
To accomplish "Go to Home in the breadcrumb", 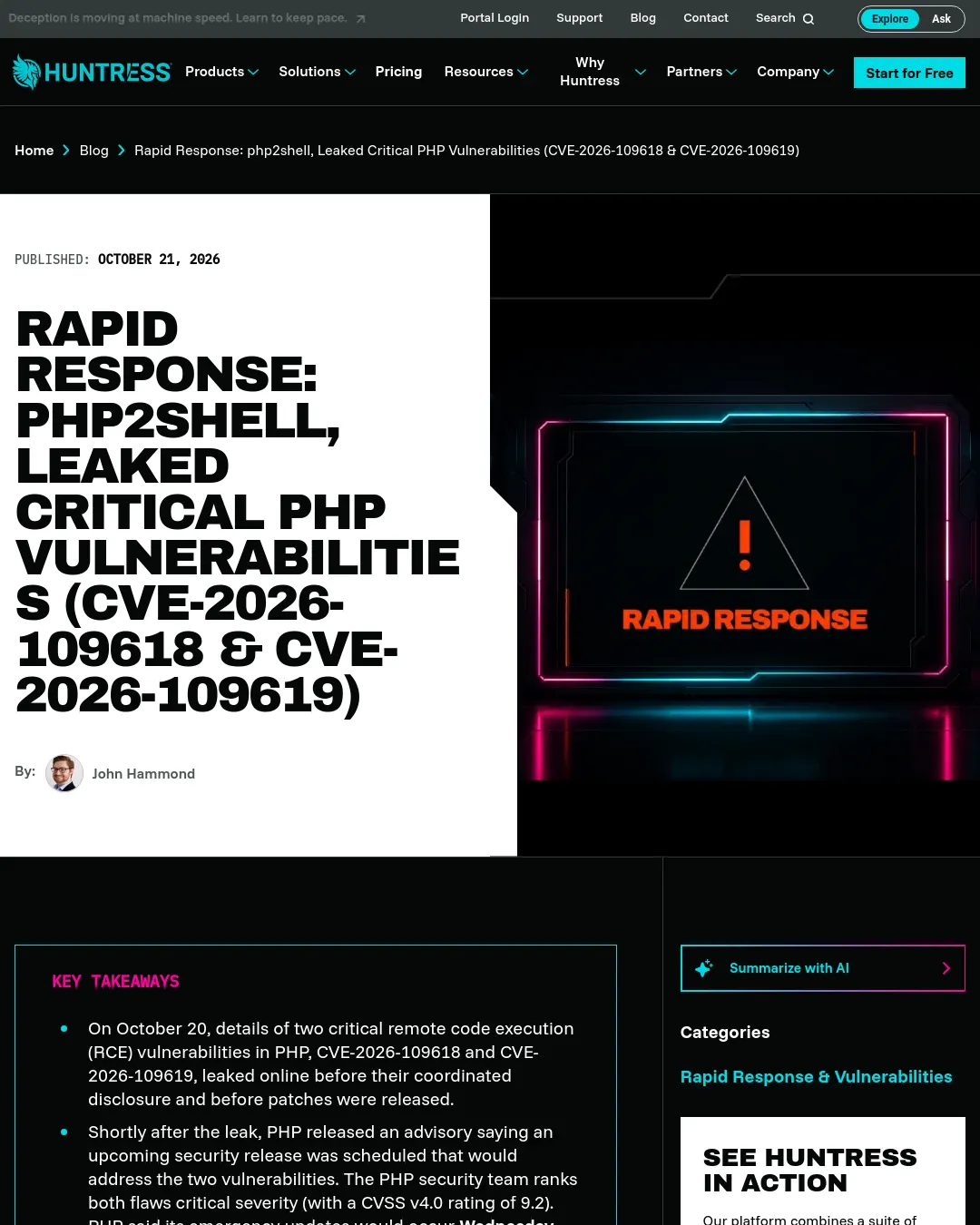I will pos(34,151).
